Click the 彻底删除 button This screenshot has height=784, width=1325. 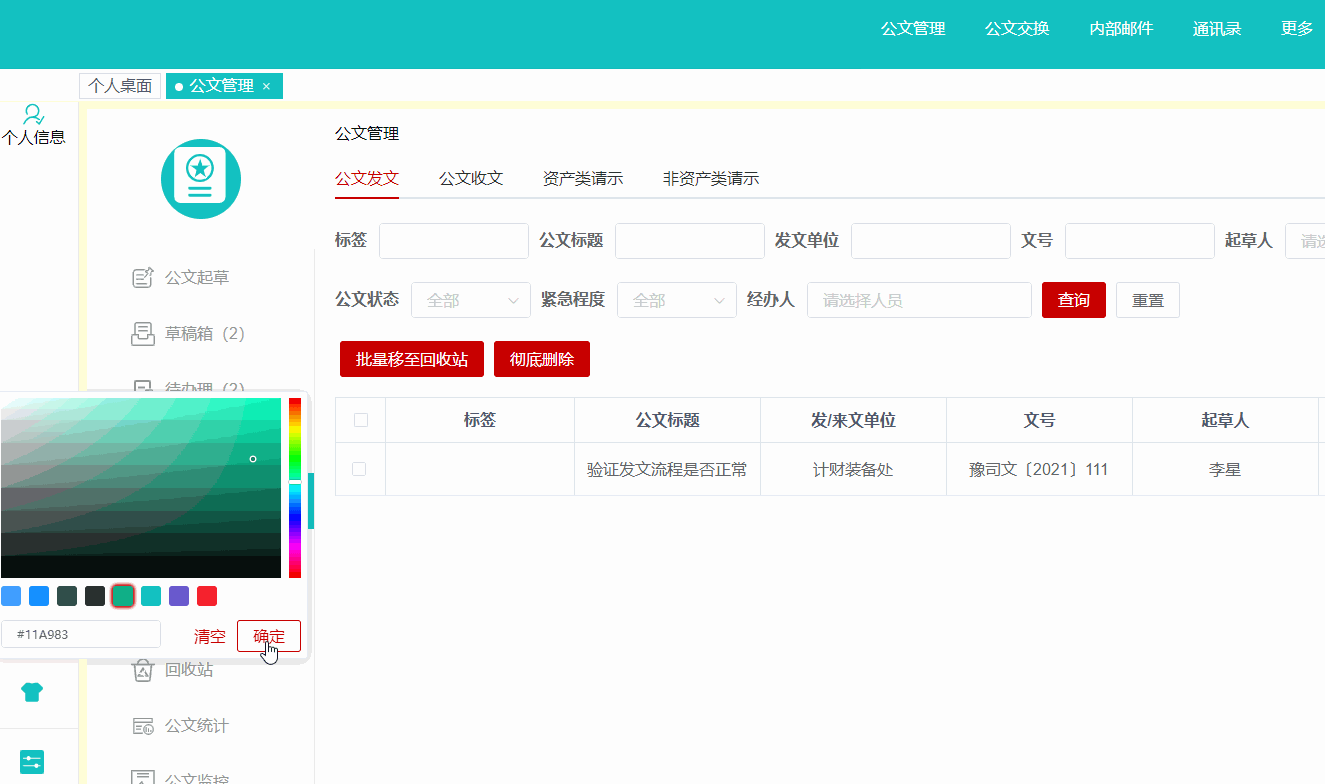[x=542, y=359]
